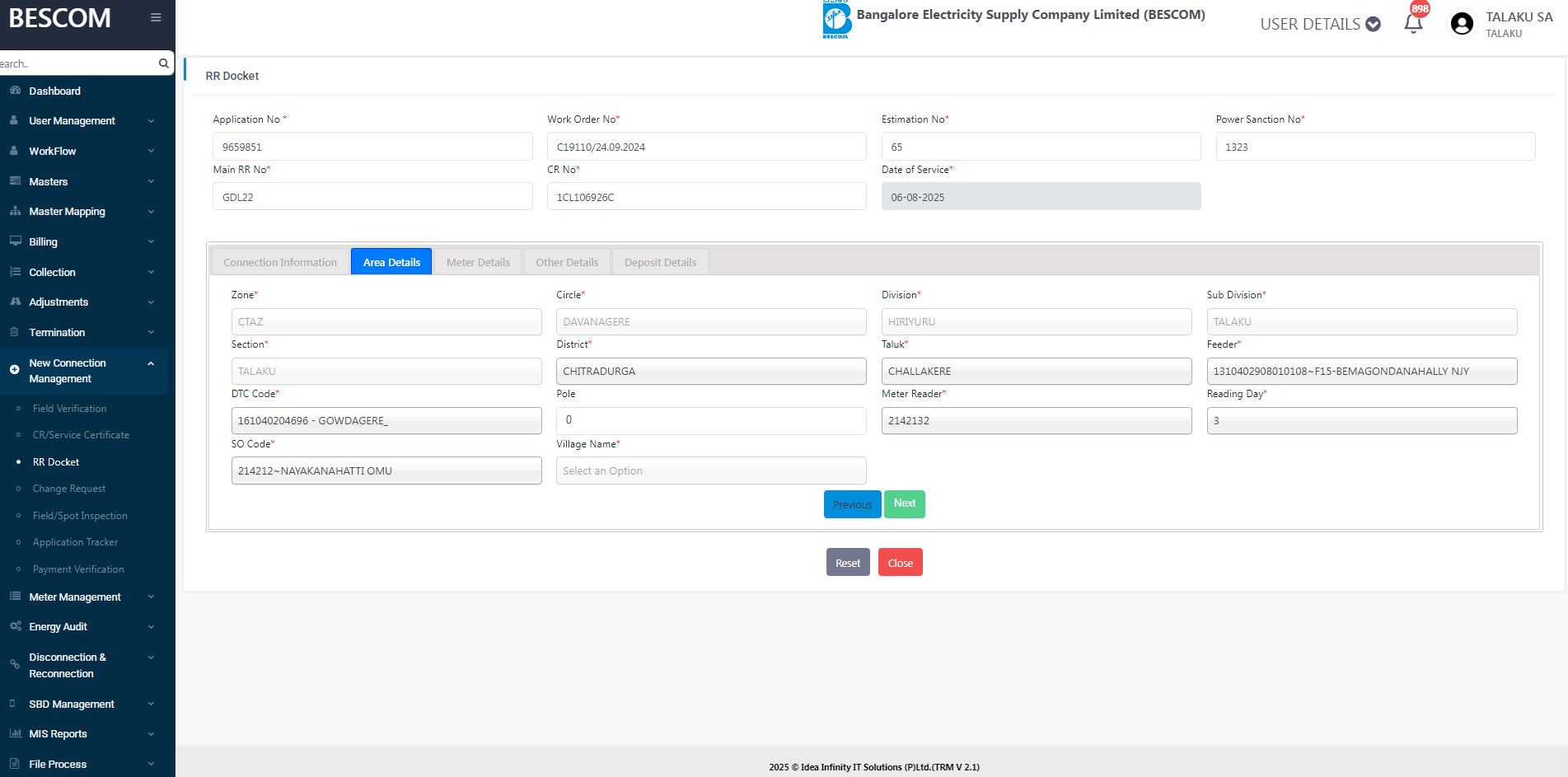Click the Energy Audit sidebar icon
The height and width of the screenshot is (777, 1568).
pyautogui.click(x=15, y=626)
